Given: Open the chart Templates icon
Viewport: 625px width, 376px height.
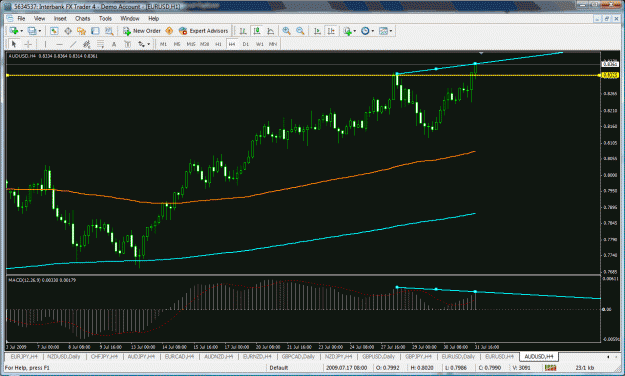Looking at the screenshot, I should 383,31.
